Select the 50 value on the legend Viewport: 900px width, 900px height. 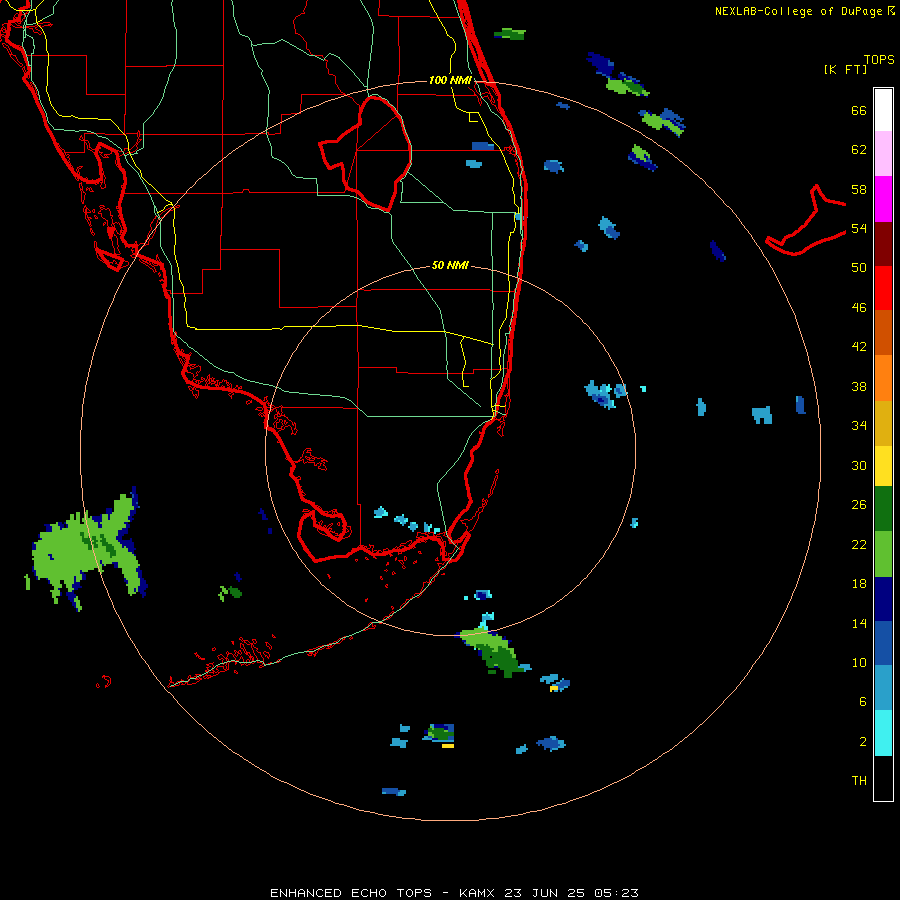click(x=859, y=268)
